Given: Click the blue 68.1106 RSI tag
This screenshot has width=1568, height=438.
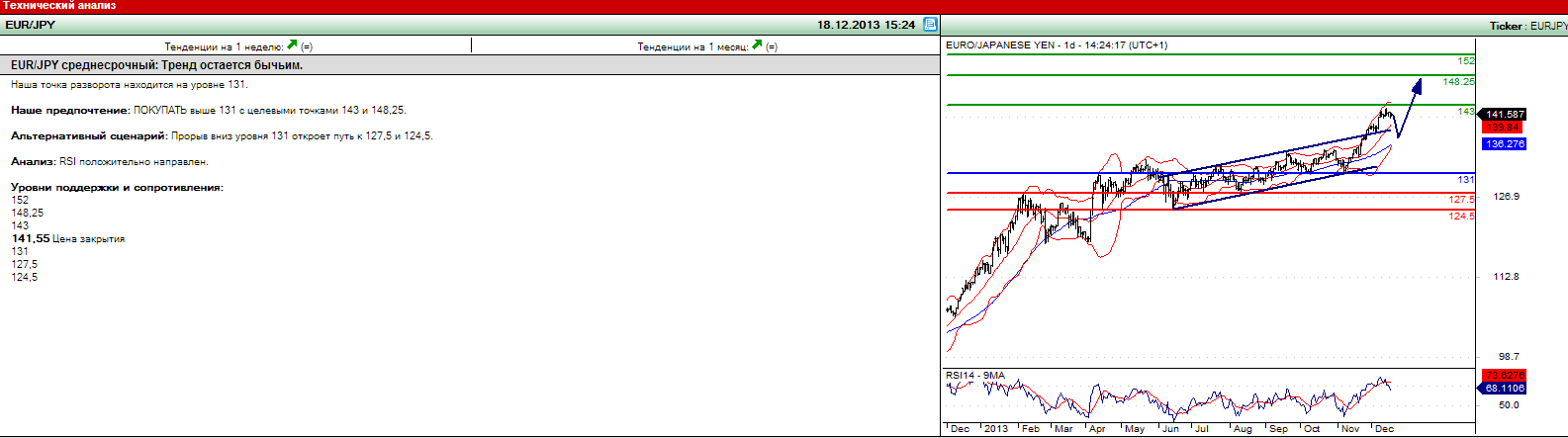Looking at the screenshot, I should point(1504,389).
